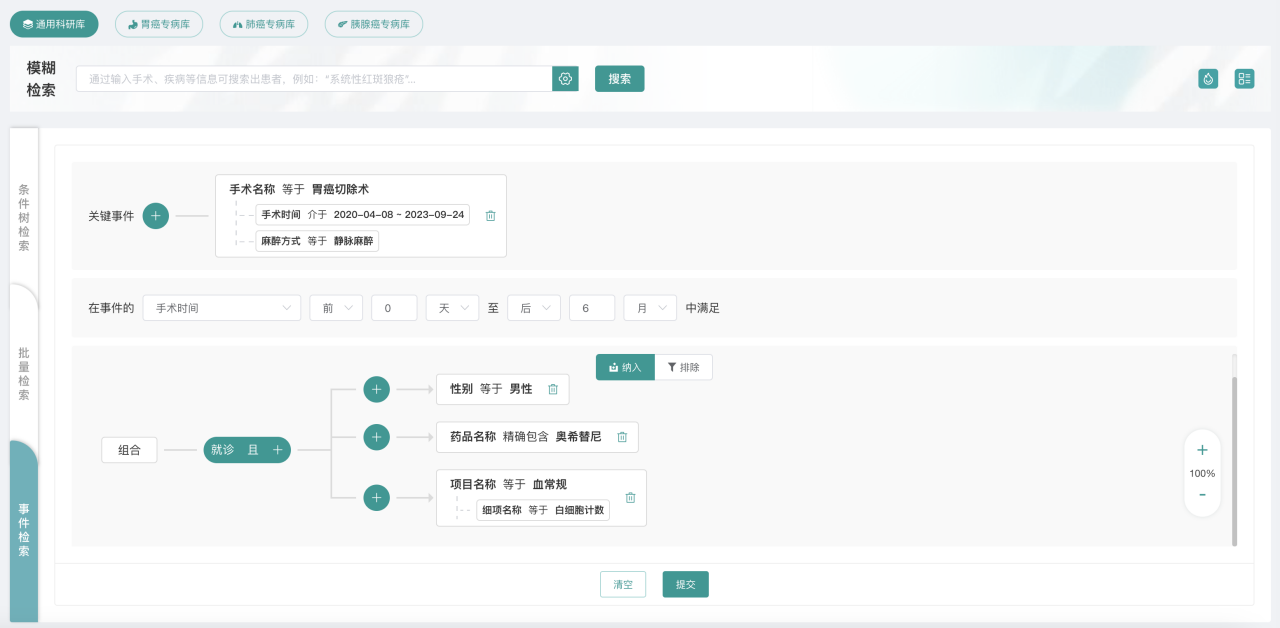Click 手术名称 等于 胃癌切除术 condition
1280x628 pixels.
(x=299, y=189)
